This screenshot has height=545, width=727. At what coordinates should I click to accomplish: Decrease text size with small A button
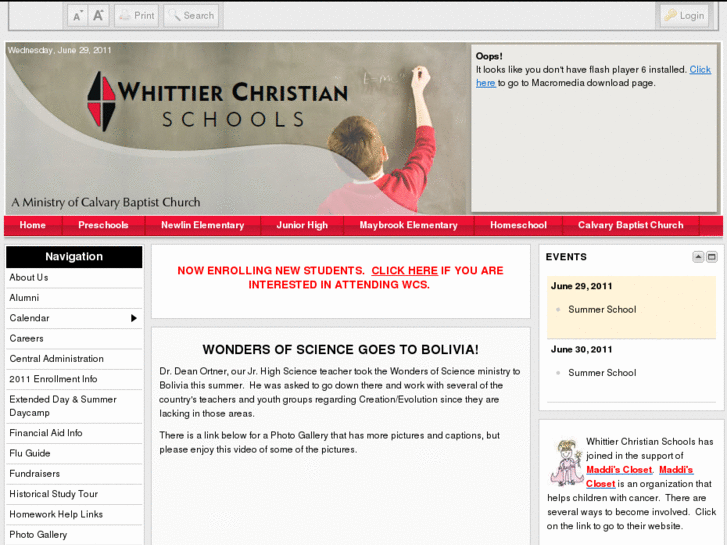click(x=77, y=16)
